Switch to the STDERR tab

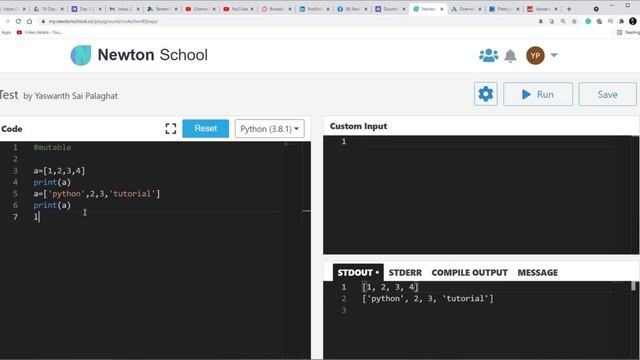coord(405,273)
